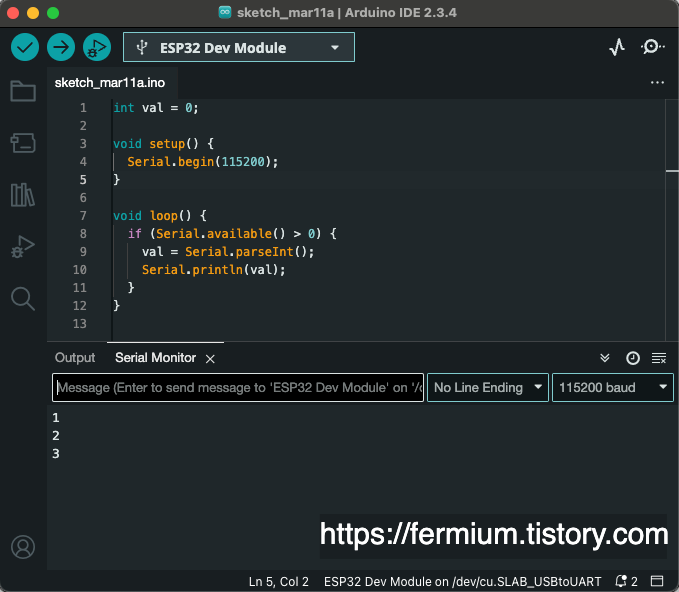Click line number 8 in the gutter
Viewport: 679px width, 592px height.
[x=83, y=234]
